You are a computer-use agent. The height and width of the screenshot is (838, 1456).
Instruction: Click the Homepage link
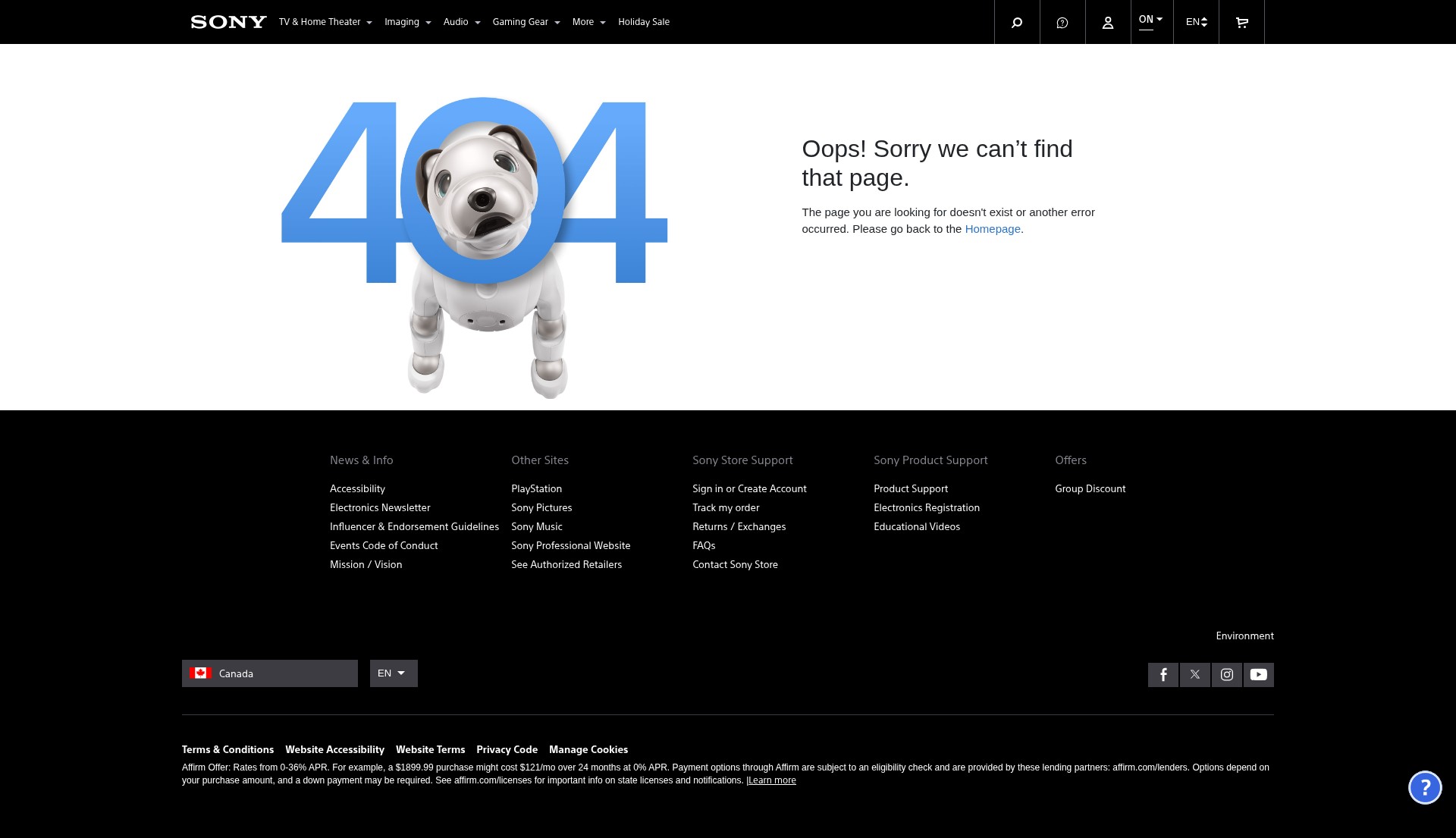[993, 229]
